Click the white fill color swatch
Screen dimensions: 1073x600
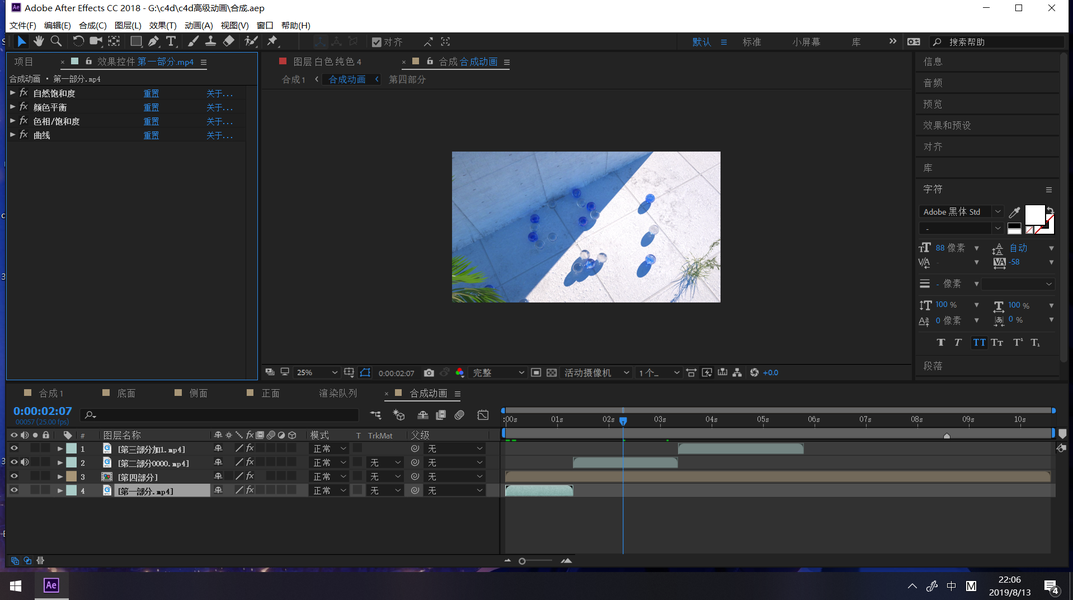[x=1035, y=215]
